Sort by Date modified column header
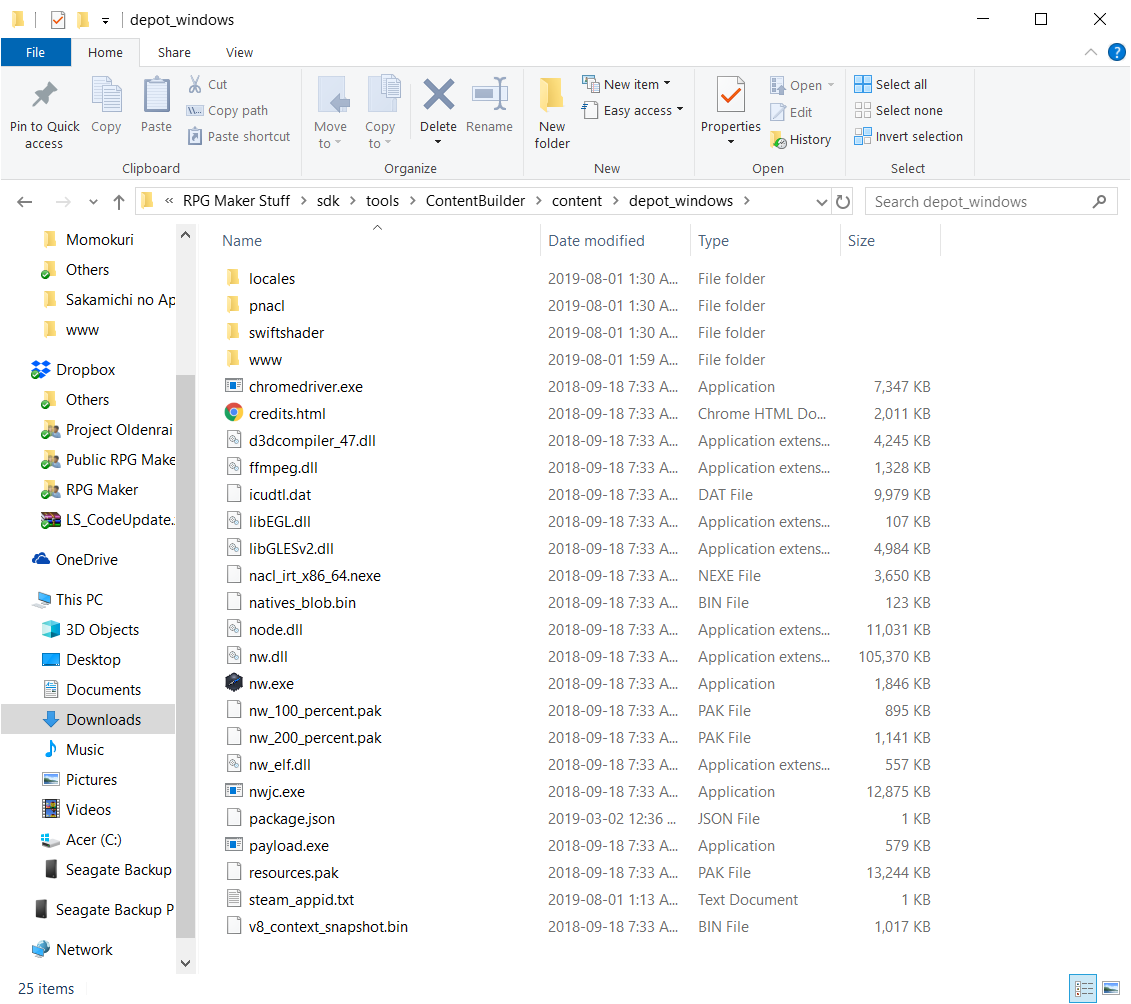This screenshot has width=1131, height=1004. pyautogui.click(x=615, y=241)
